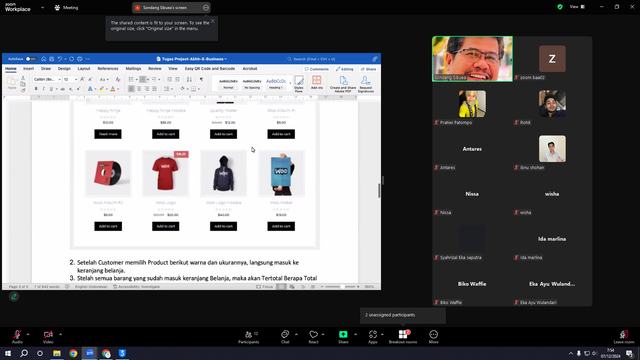Expand Audio options arrow
Image resolution: width=640 pixels, height=360 pixels.
point(28,334)
